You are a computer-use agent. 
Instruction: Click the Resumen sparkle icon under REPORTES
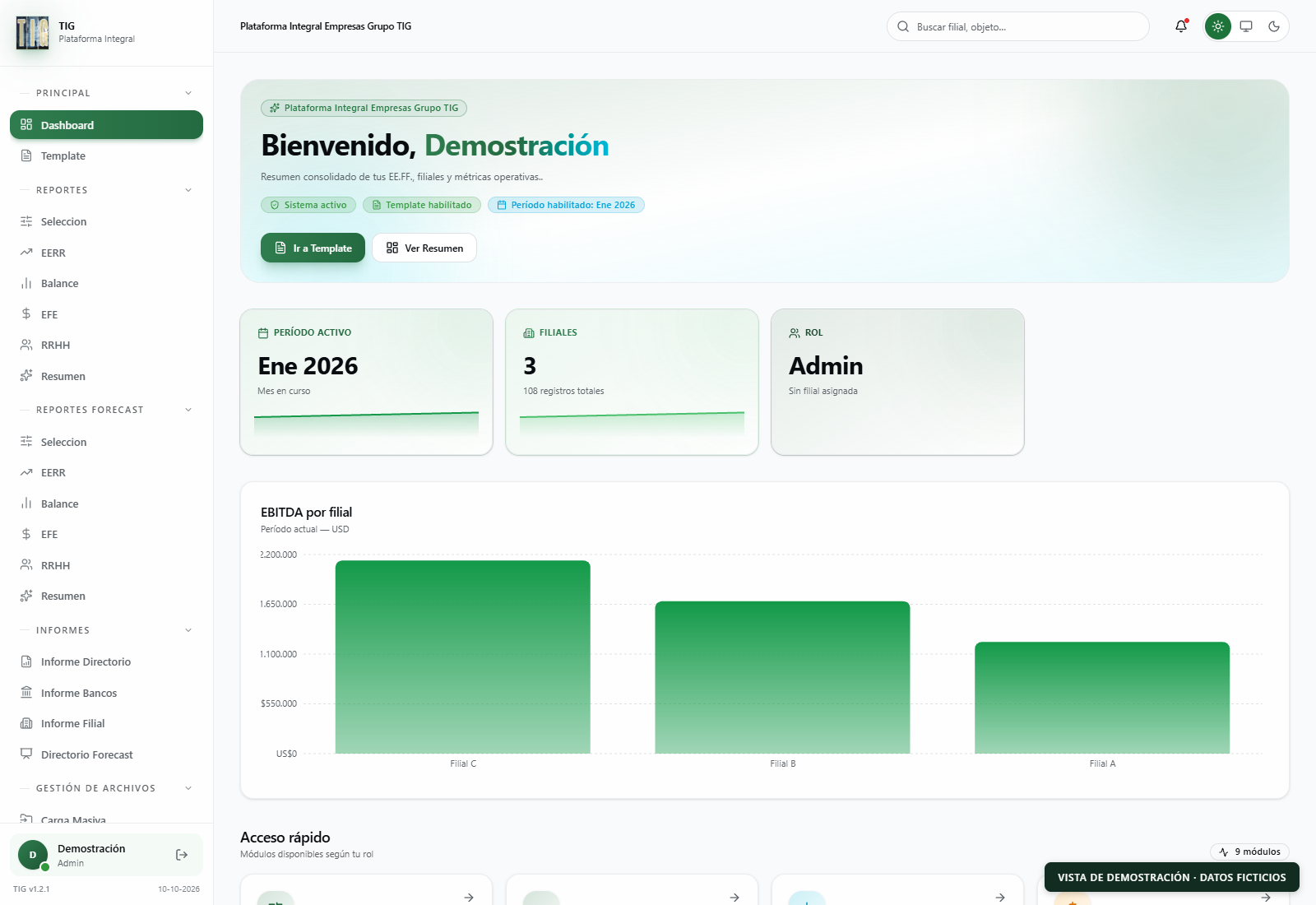[26, 376]
